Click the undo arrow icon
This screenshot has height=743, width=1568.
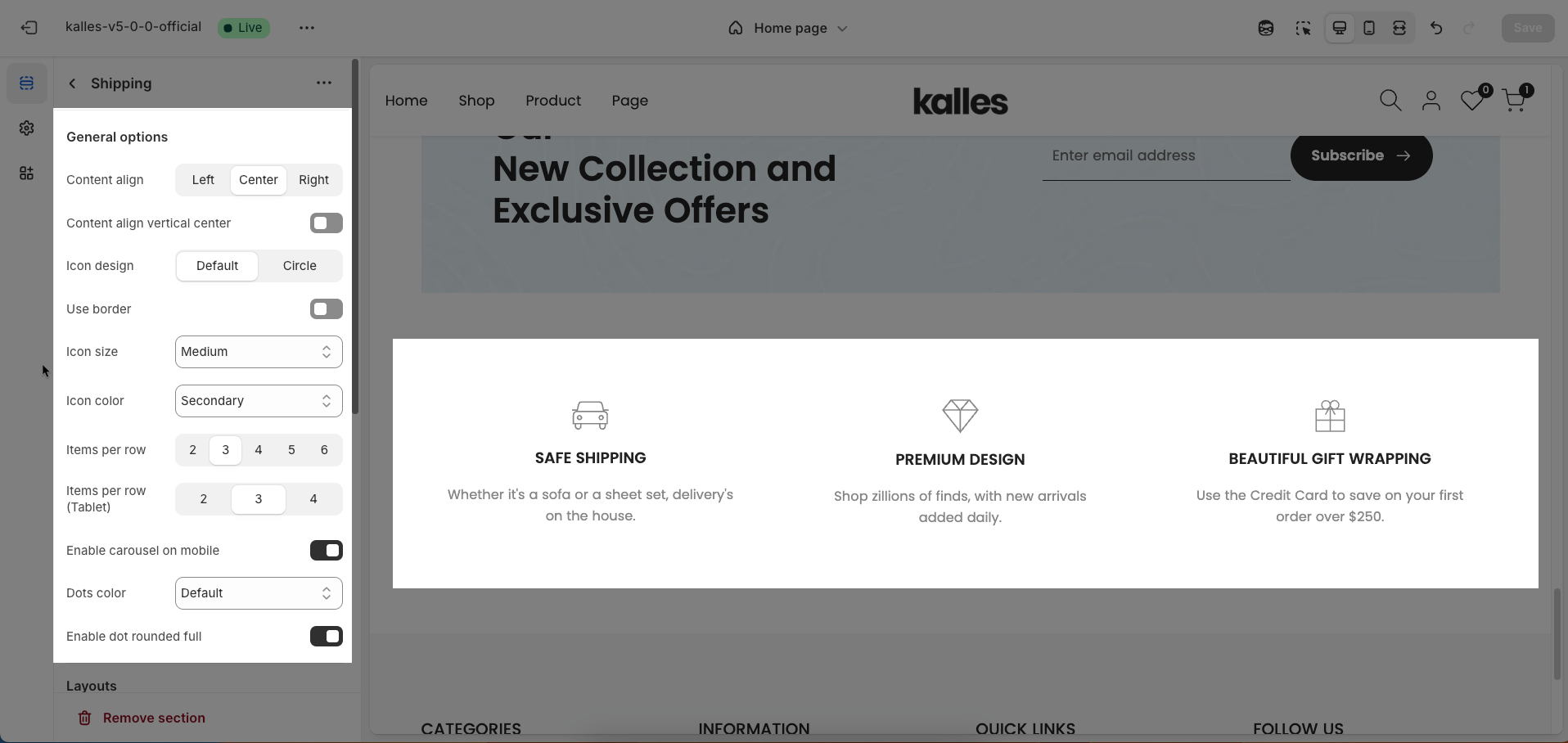[x=1436, y=28]
